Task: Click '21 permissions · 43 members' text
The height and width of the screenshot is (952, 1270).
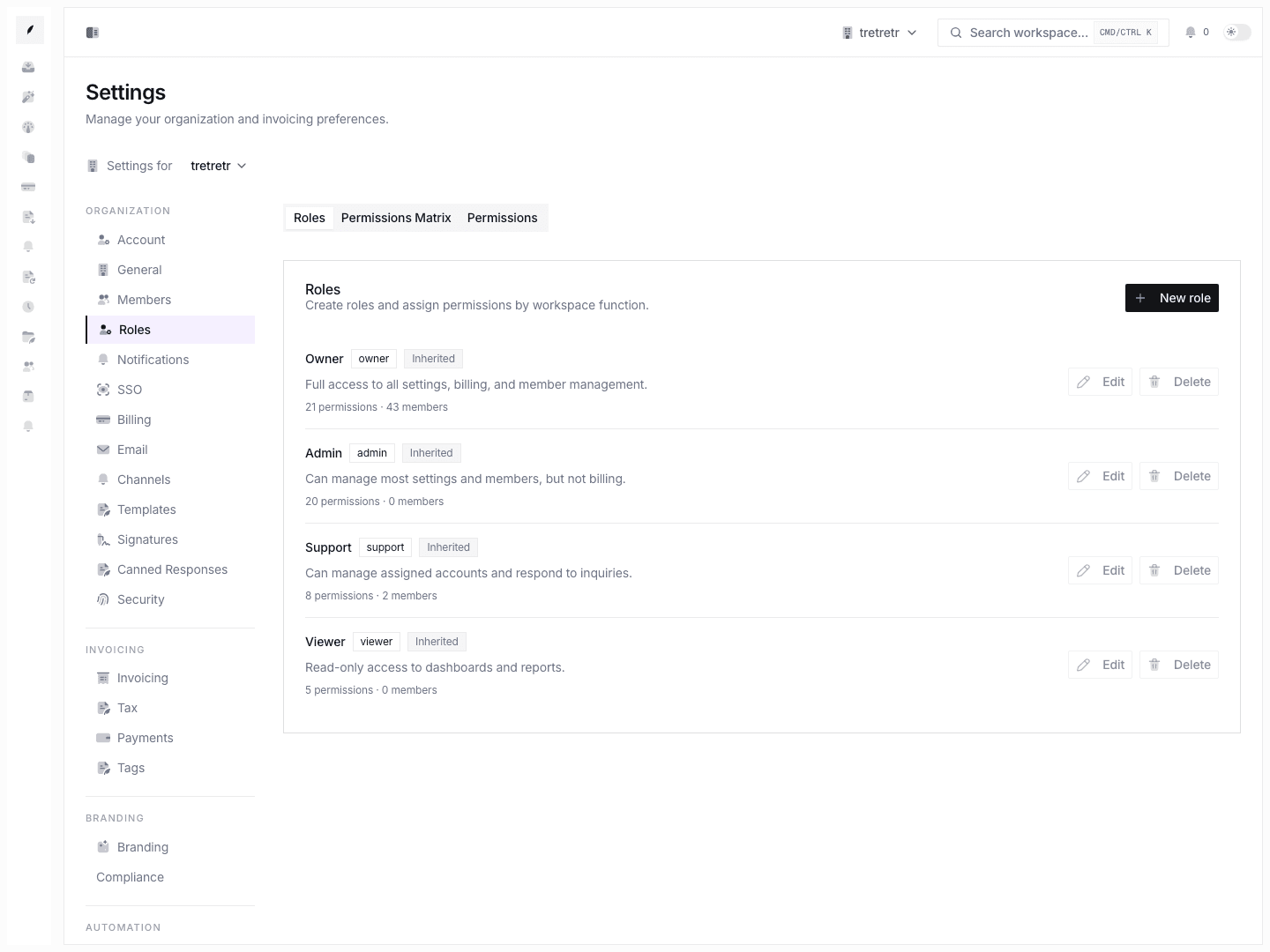Action: 377,407
